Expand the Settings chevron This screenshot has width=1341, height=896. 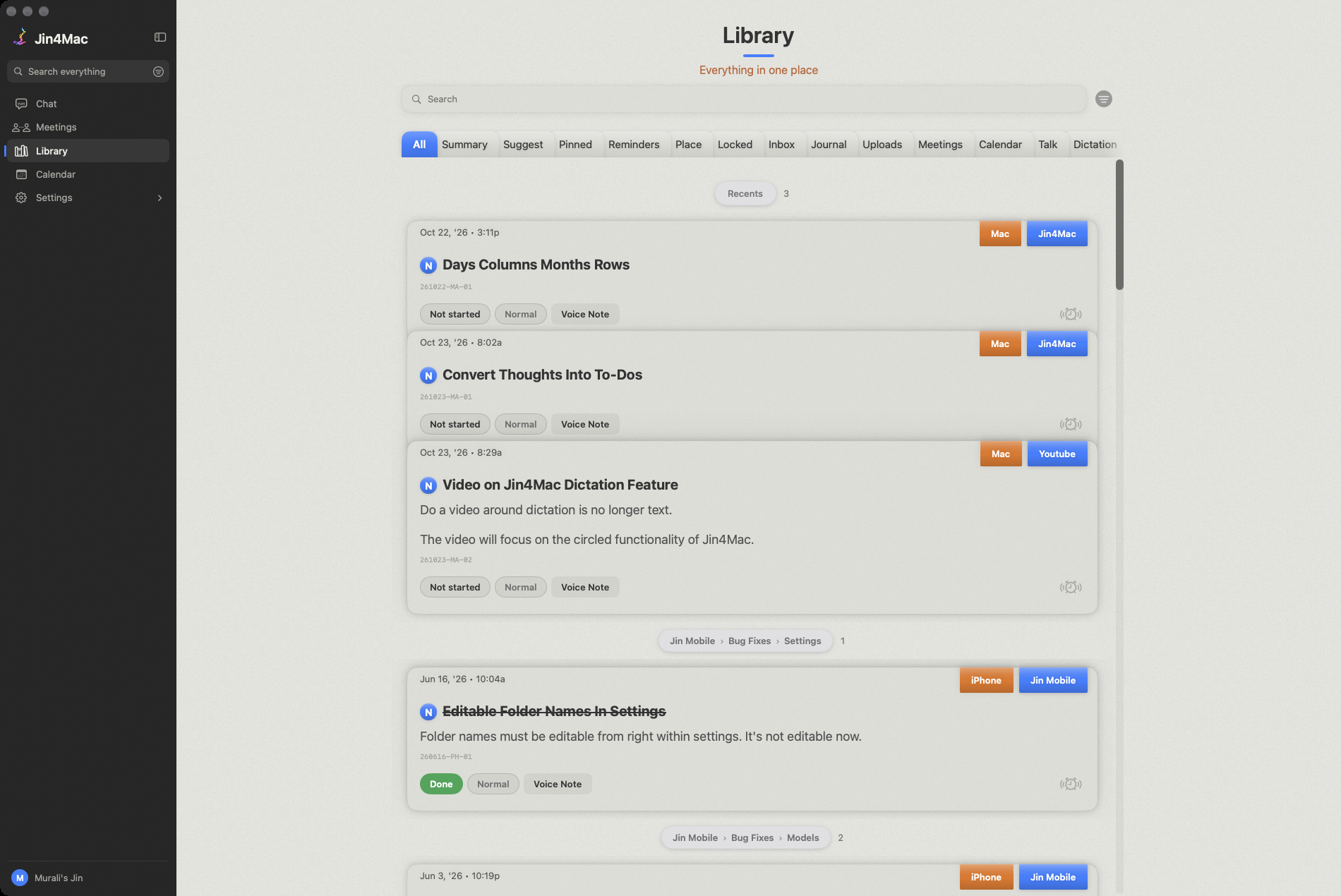point(160,198)
